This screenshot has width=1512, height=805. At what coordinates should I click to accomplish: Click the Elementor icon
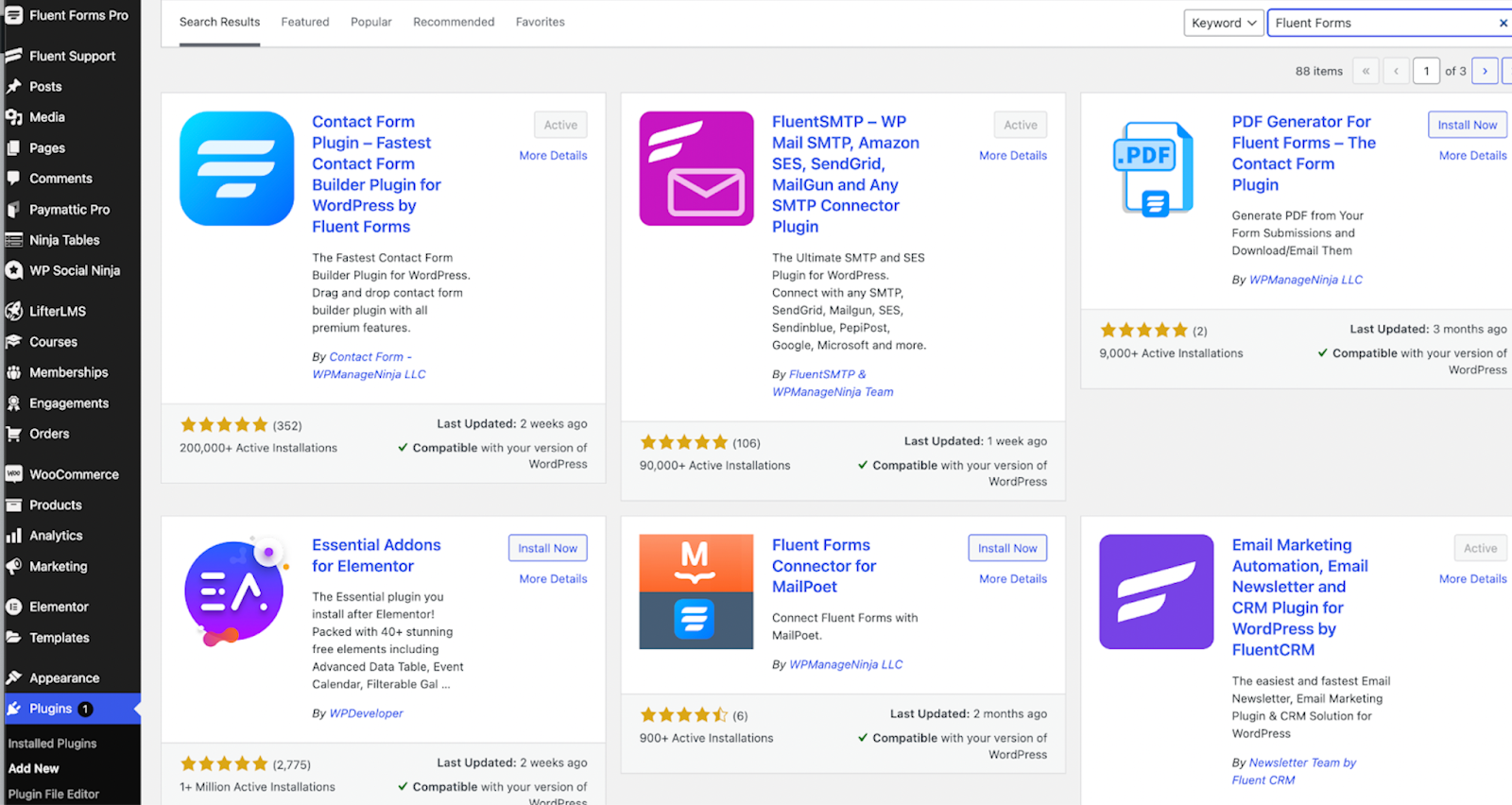(13, 607)
